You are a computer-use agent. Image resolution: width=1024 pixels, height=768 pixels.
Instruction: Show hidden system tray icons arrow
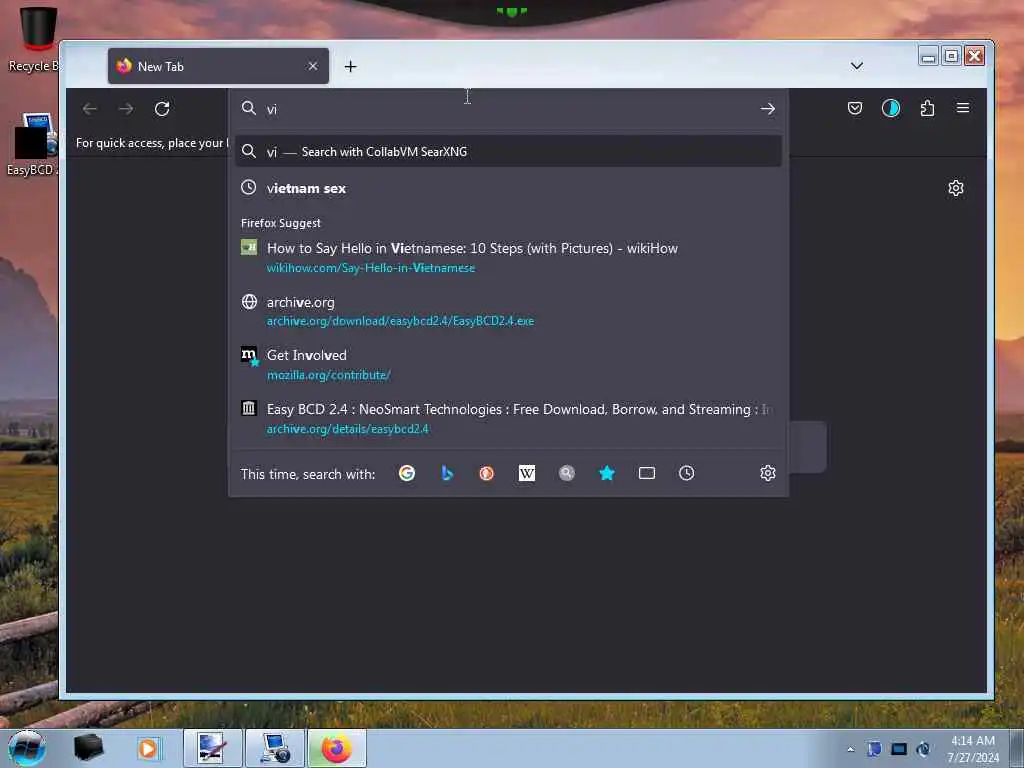850,749
